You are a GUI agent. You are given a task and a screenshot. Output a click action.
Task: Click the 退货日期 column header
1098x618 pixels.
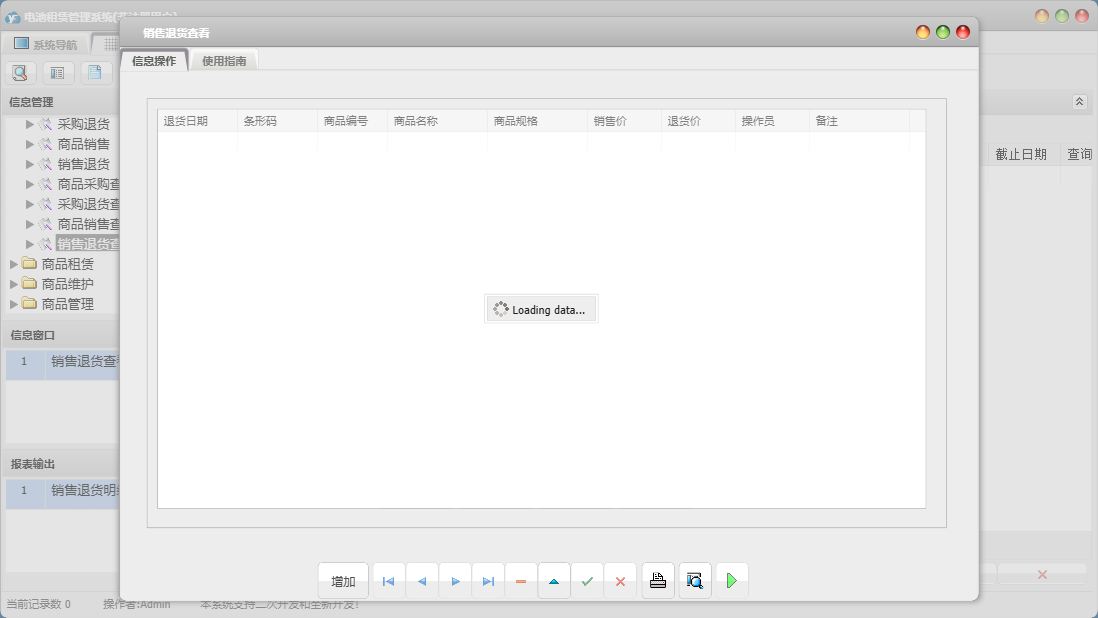[186, 121]
